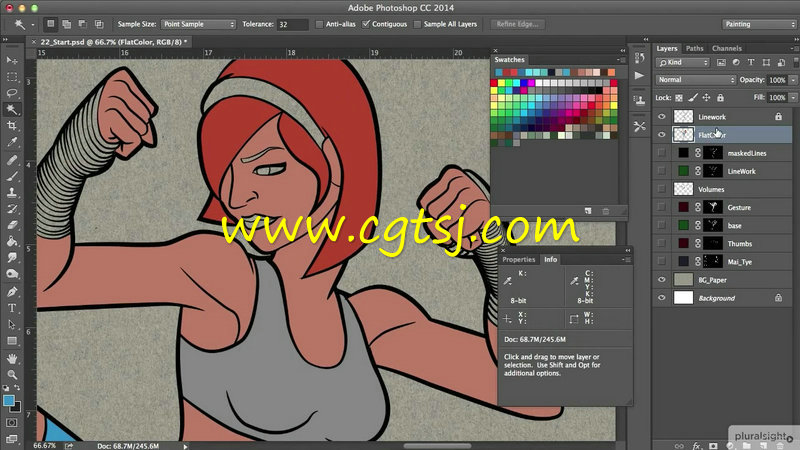The image size is (800, 450).
Task: Open the Sample Size dropdown
Action: (198, 24)
